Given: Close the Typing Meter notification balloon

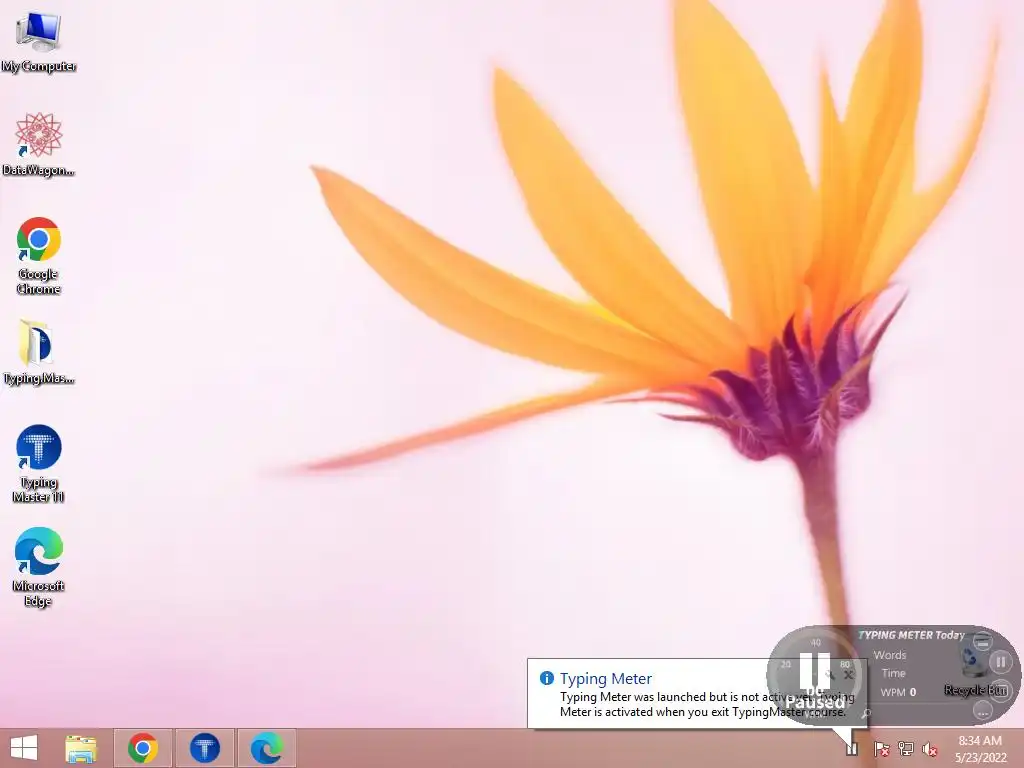Looking at the screenshot, I should pyautogui.click(x=848, y=675).
